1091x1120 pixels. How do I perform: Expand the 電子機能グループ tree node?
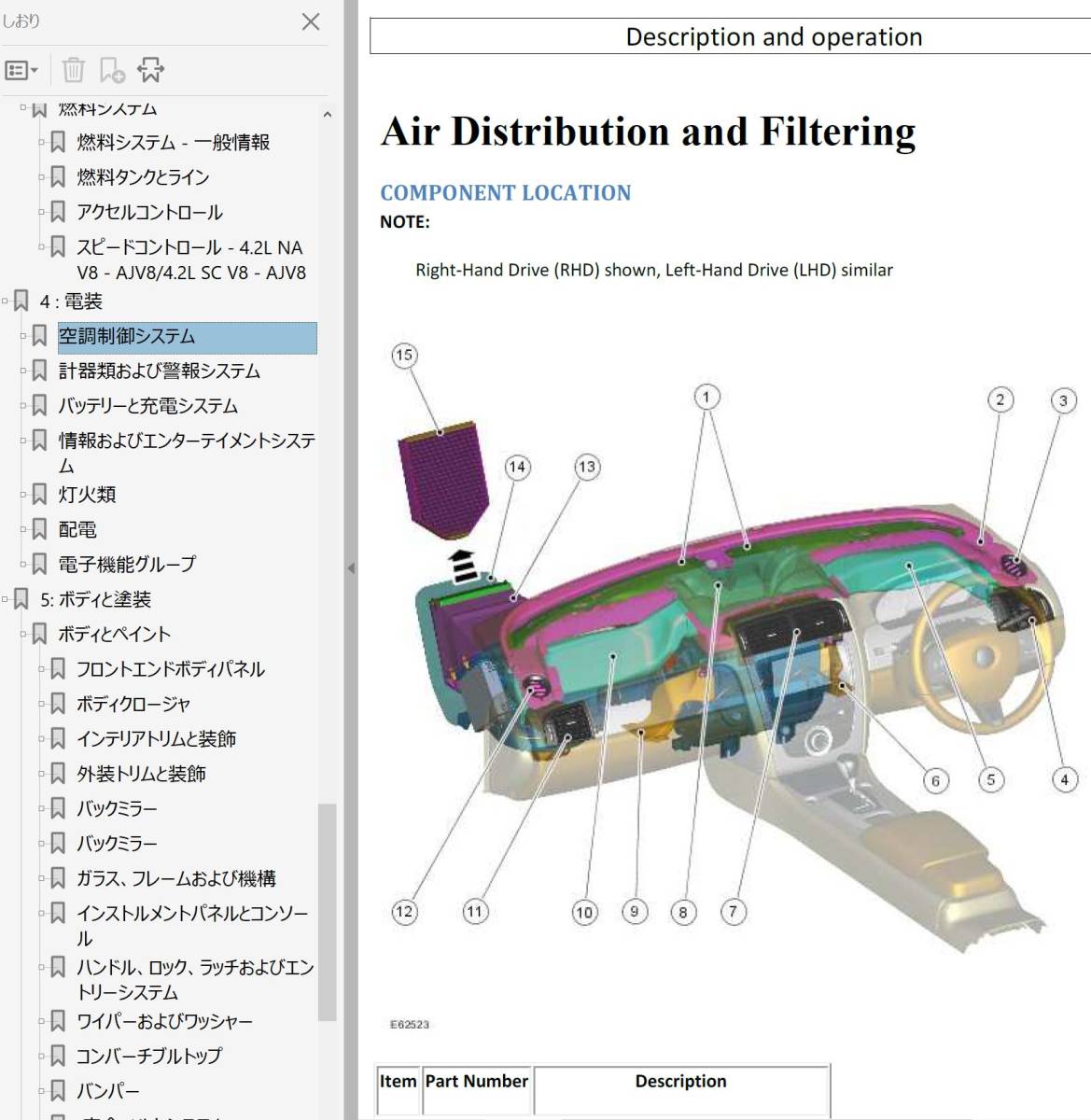(23, 564)
